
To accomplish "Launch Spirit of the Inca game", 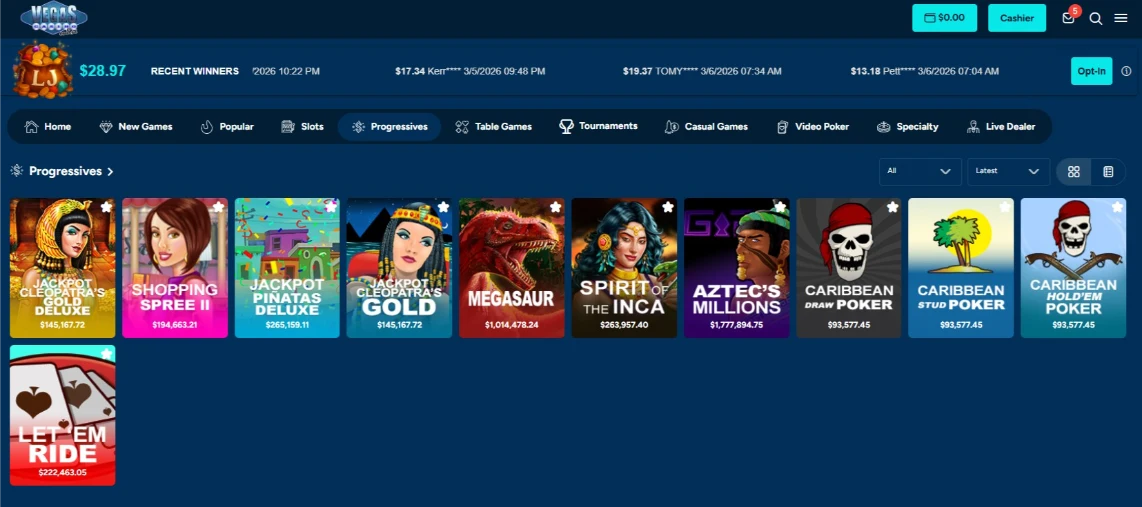I will point(624,268).
